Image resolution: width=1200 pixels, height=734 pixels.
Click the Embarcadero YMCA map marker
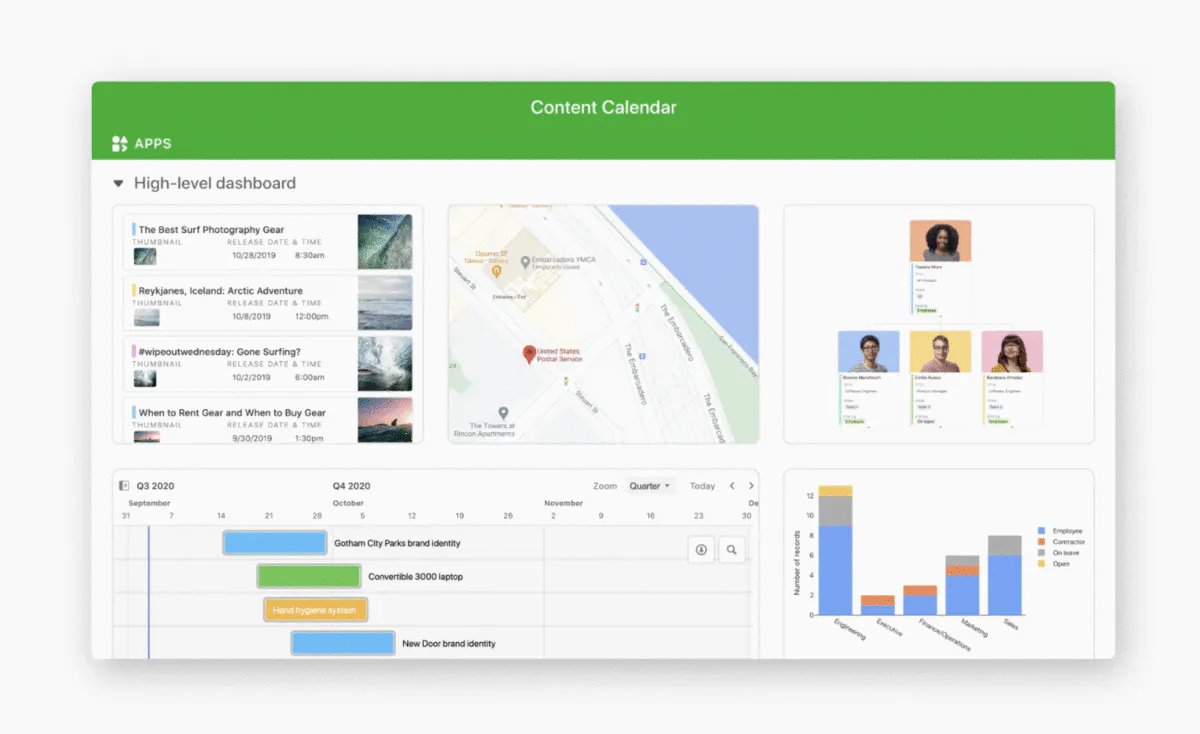pos(525,262)
